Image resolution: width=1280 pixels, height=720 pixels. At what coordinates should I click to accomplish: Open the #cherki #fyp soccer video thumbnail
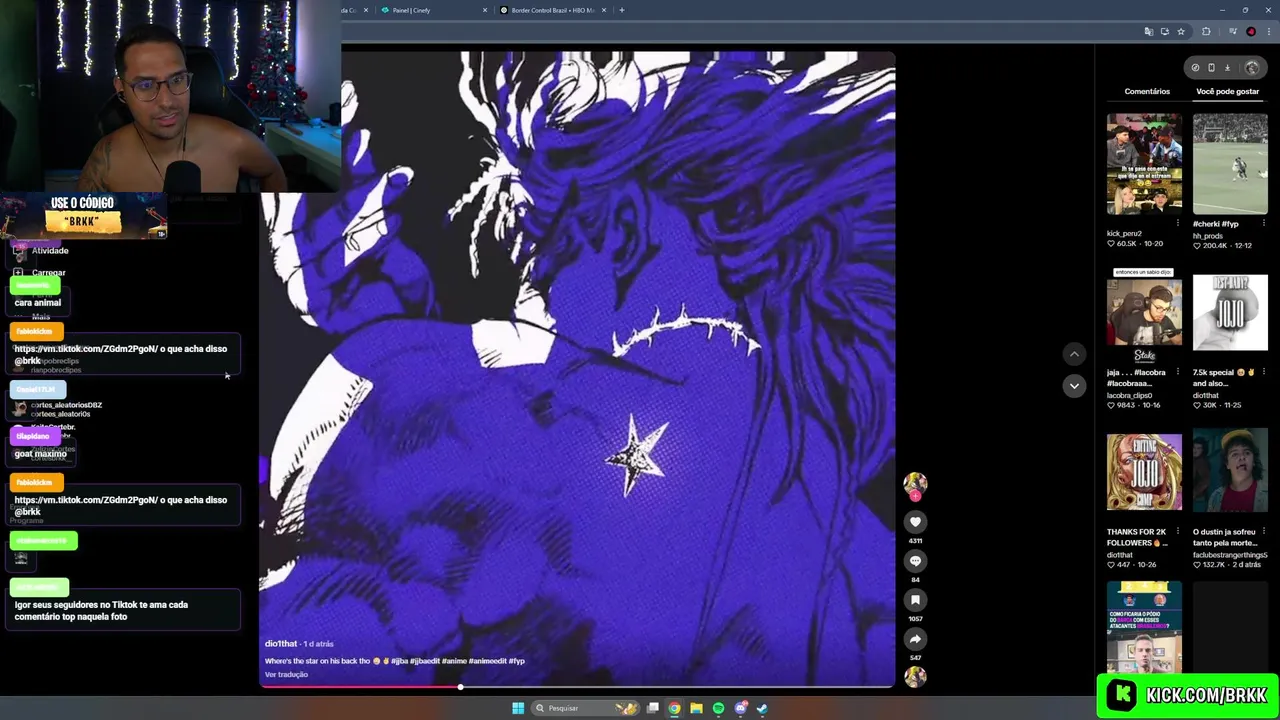pos(1230,164)
